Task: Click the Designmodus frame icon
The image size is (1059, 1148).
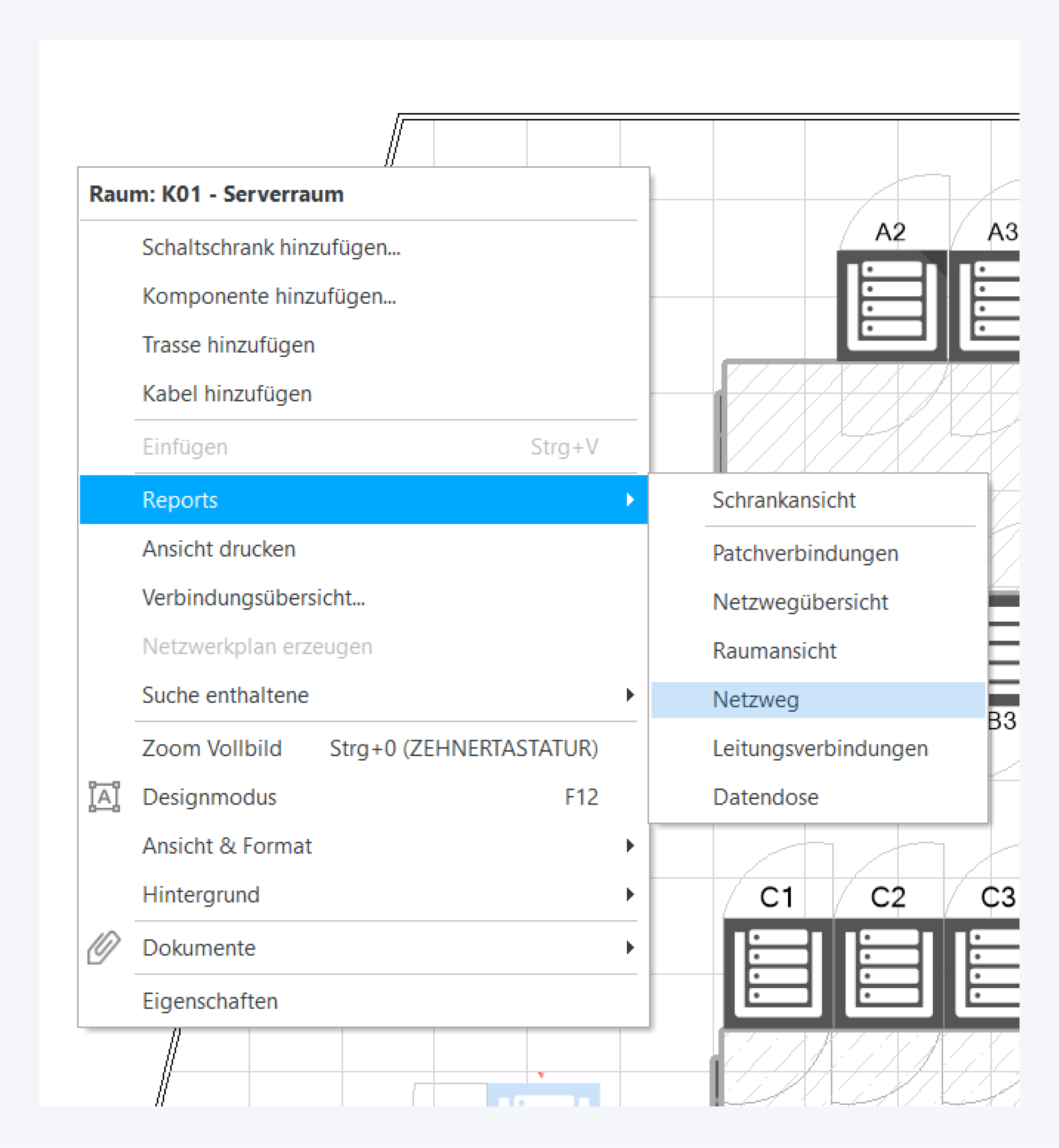Action: tap(104, 797)
